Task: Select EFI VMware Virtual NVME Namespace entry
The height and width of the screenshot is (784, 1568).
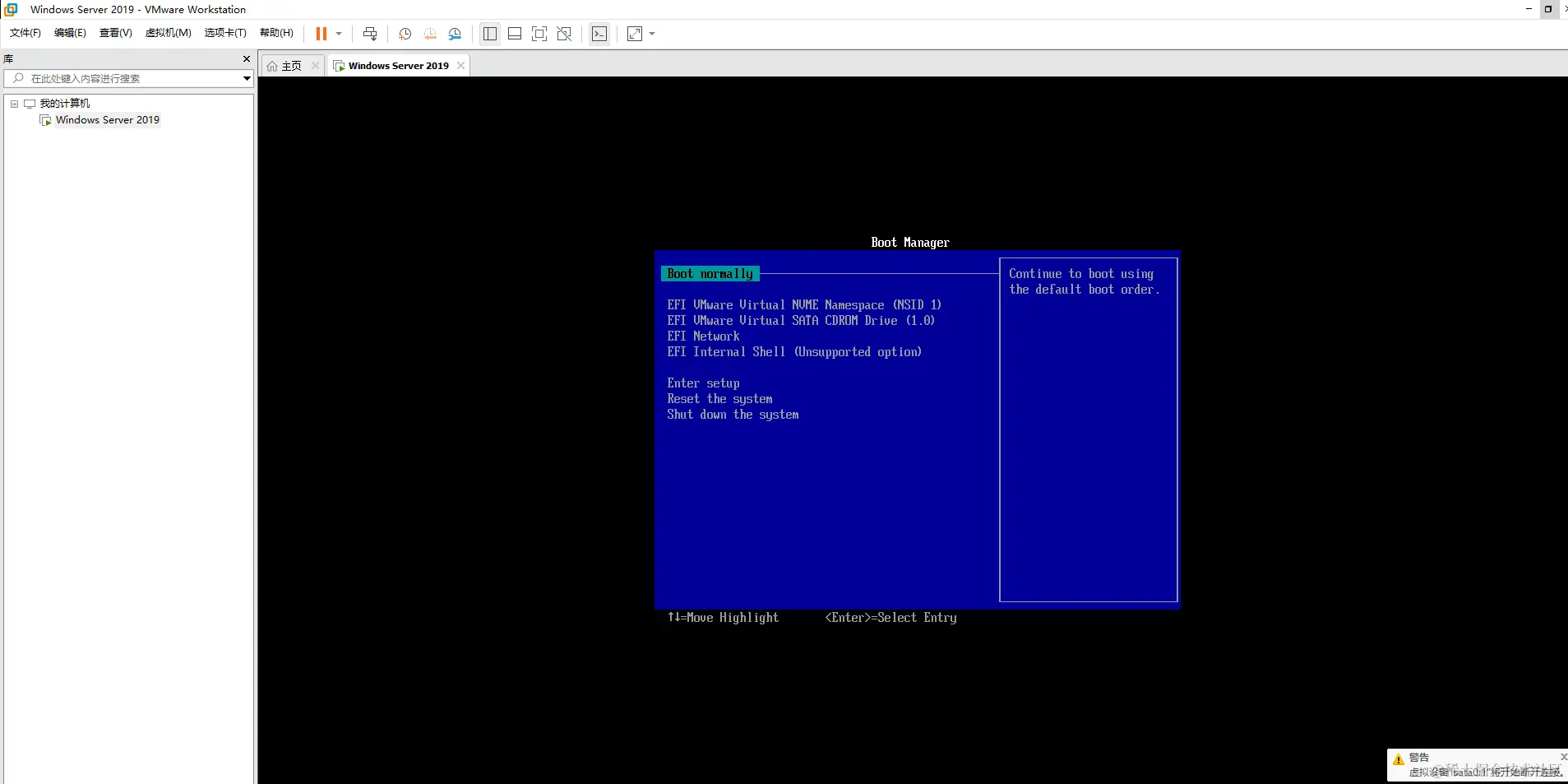Action: [x=804, y=305]
